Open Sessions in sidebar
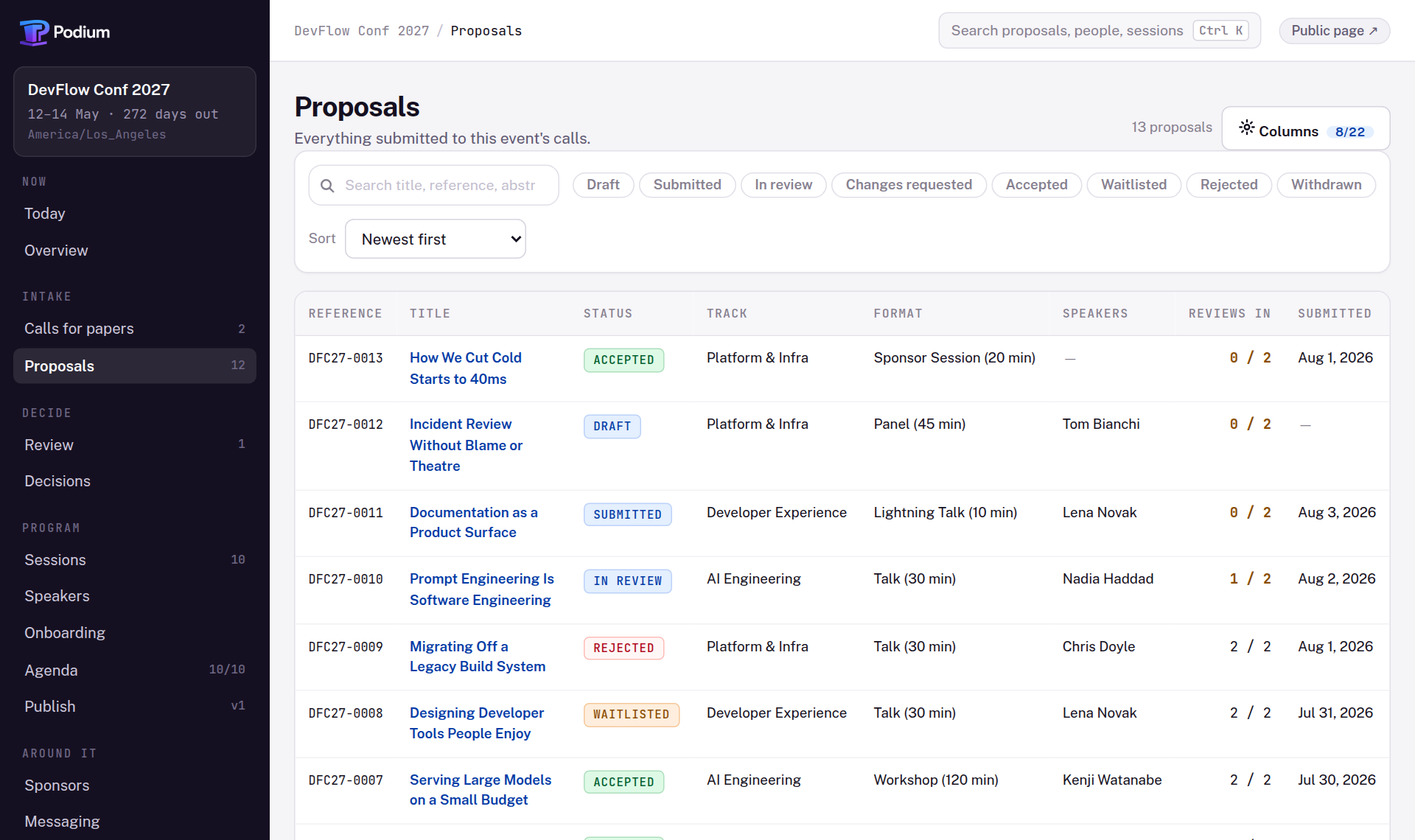The height and width of the screenshot is (840, 1415). [135, 560]
